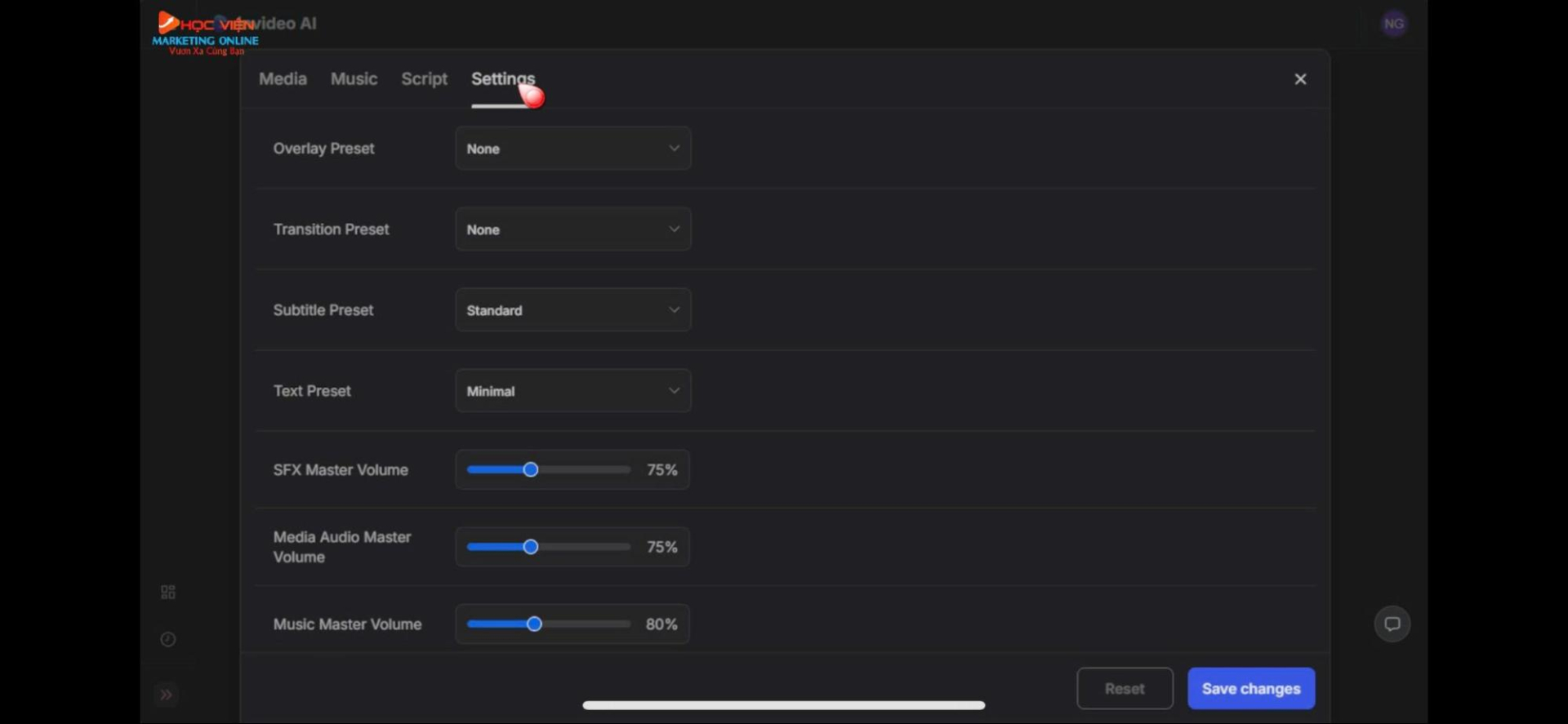Open the grid dashboard icon in sidebar
This screenshot has width=1568, height=724.
168,592
